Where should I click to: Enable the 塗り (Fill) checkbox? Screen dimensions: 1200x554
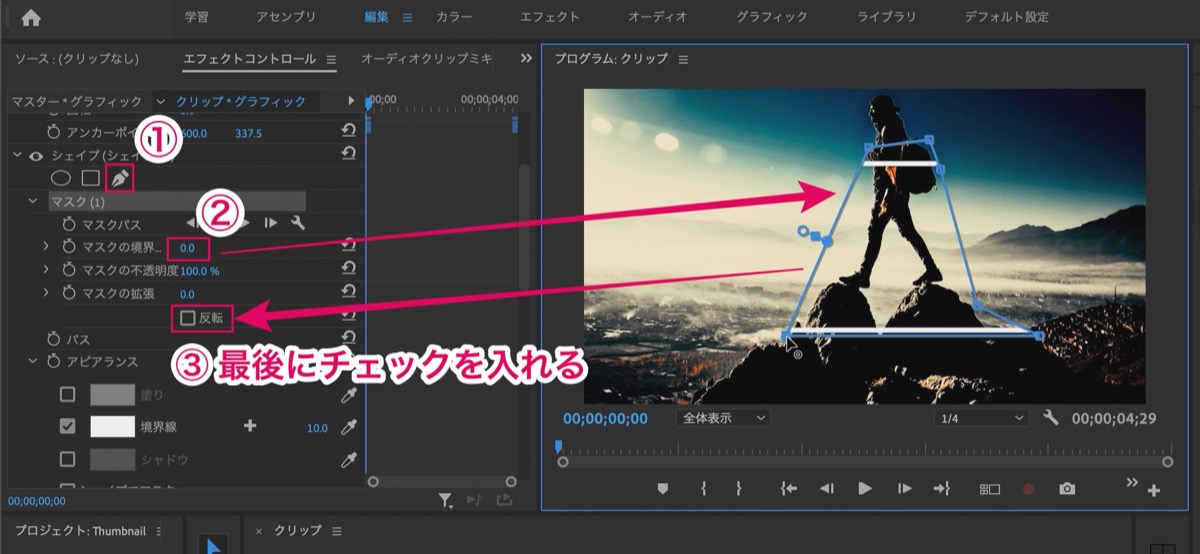tap(68, 394)
